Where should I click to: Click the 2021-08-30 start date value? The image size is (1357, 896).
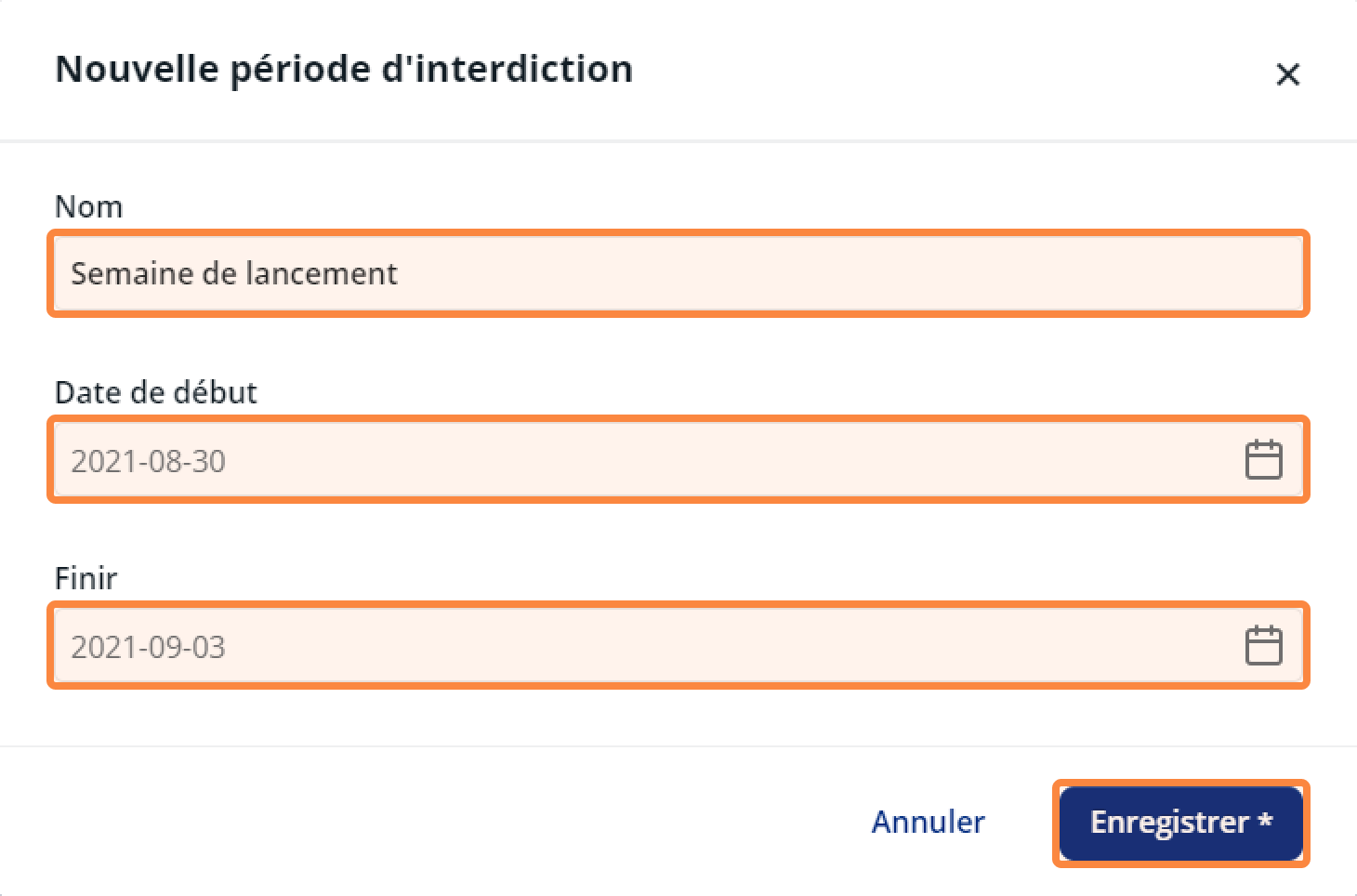[x=149, y=461]
